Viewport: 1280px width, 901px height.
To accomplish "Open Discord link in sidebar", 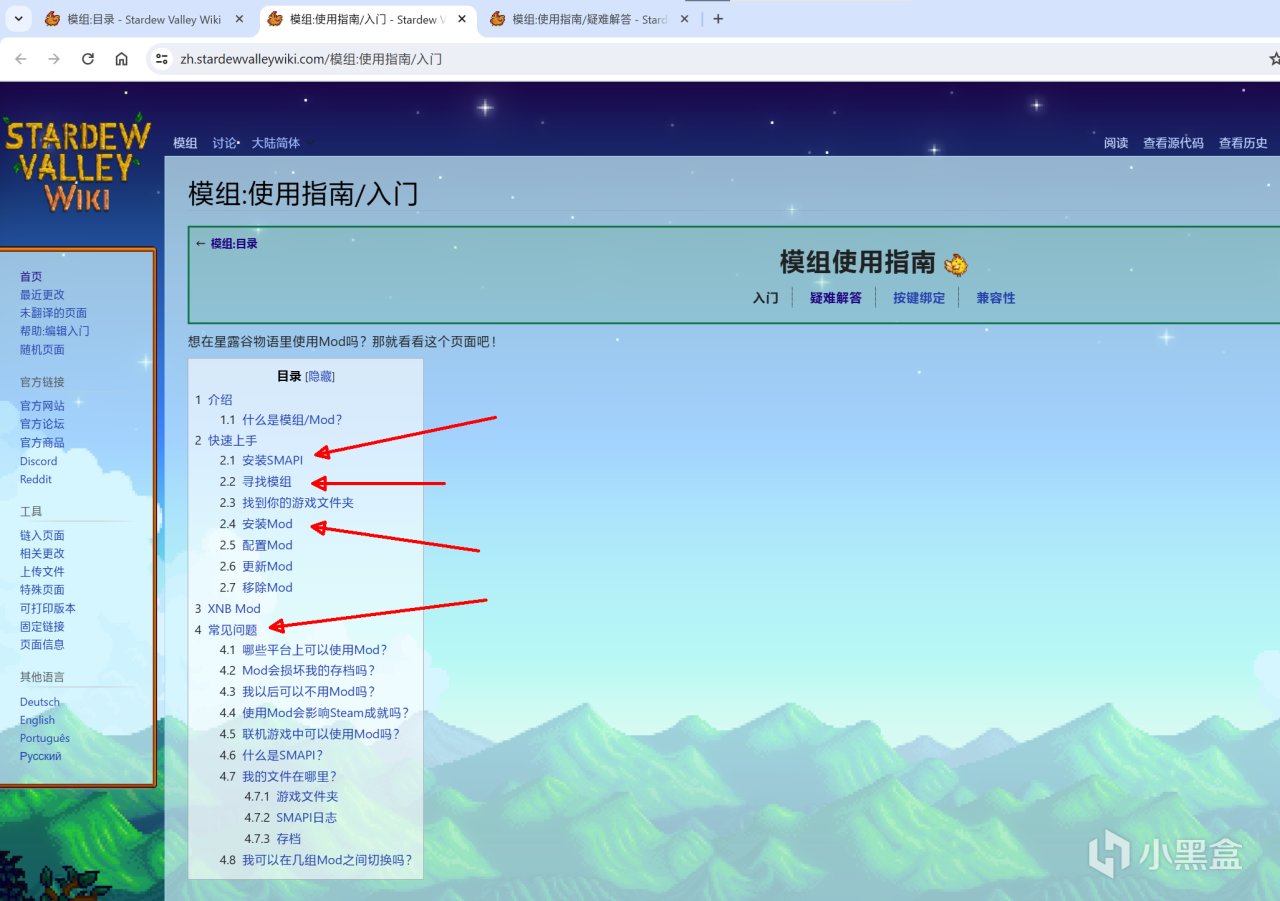I will [x=38, y=461].
